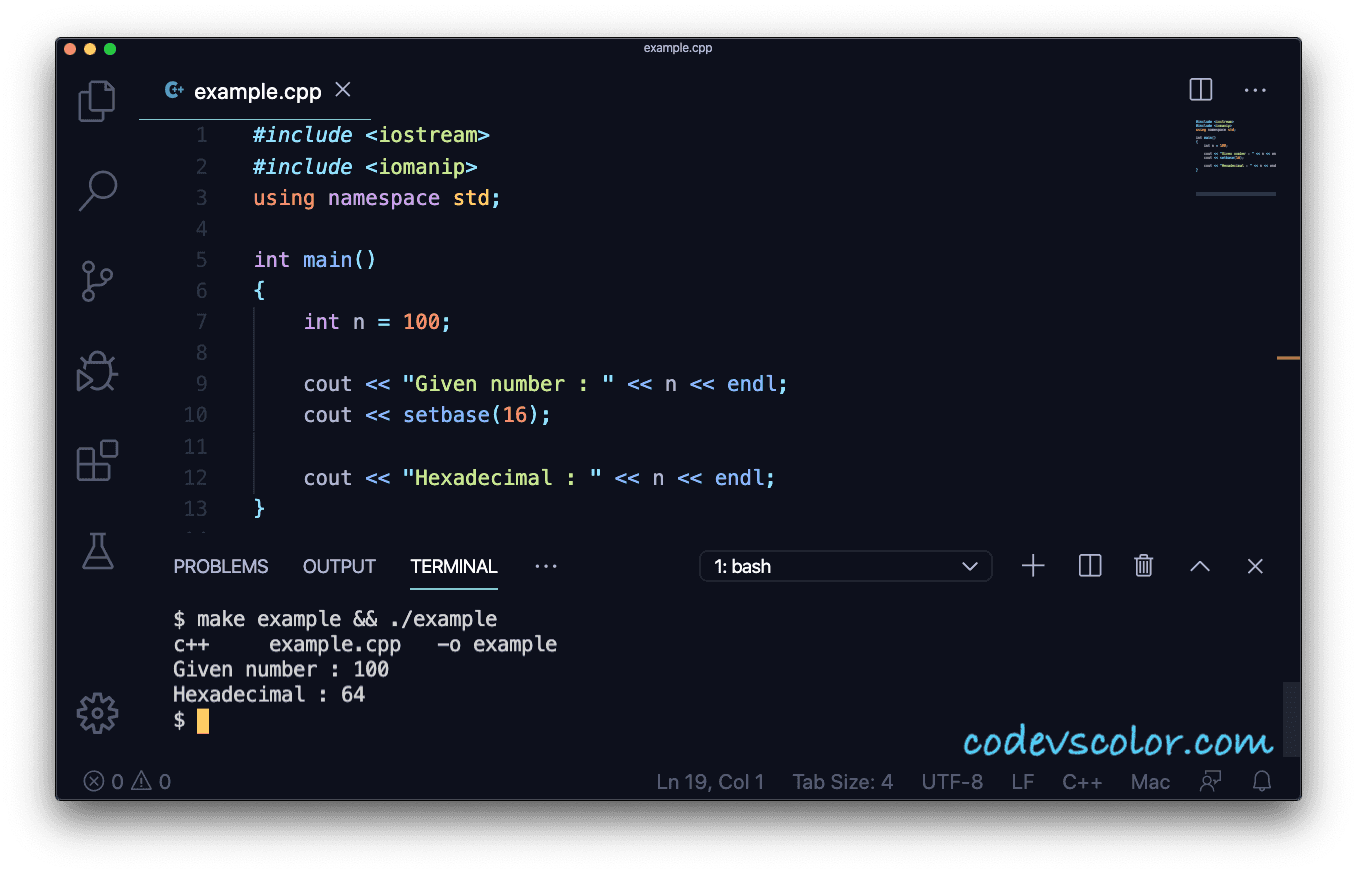Screen dimensions: 1357x874
Task: Open the Explorer view in activity bar
Action: (97, 101)
